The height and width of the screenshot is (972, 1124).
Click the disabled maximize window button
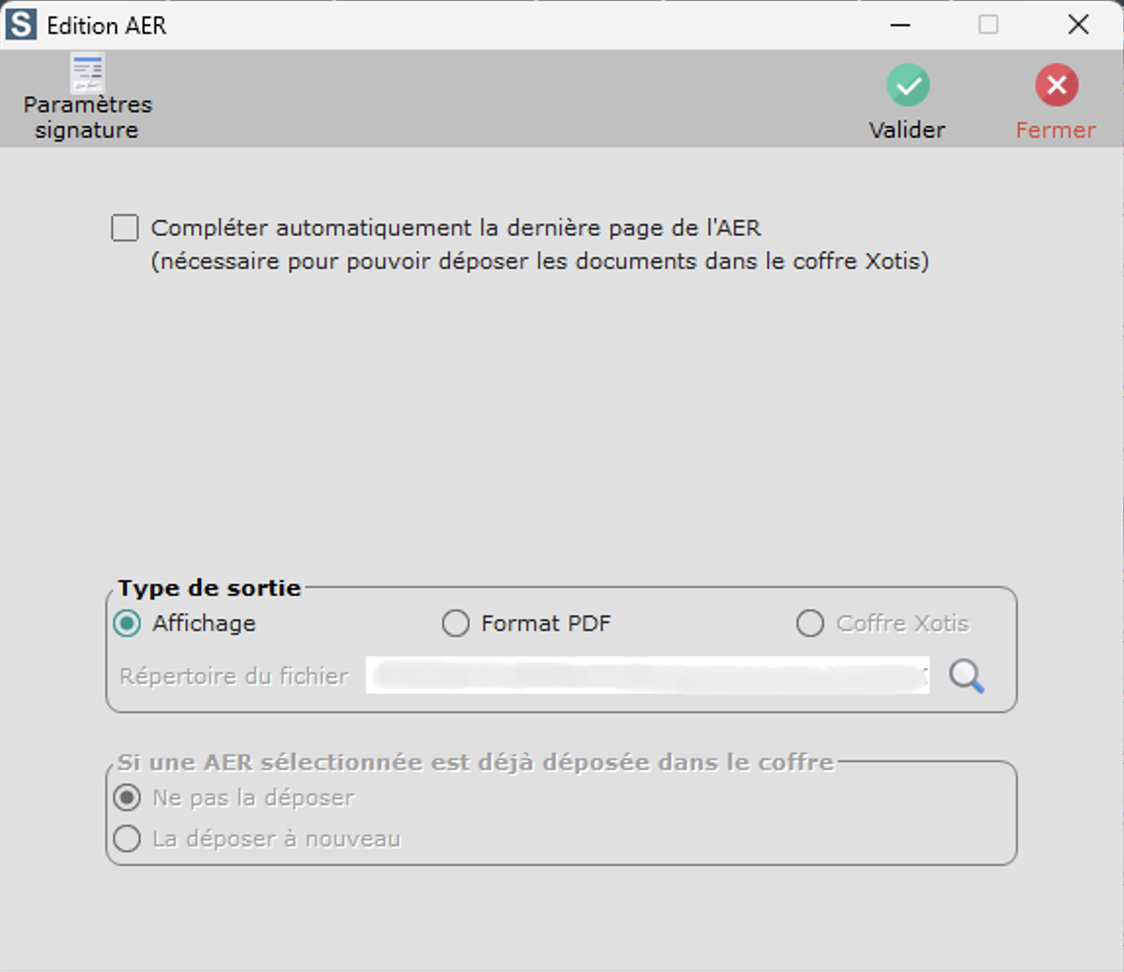coord(988,25)
